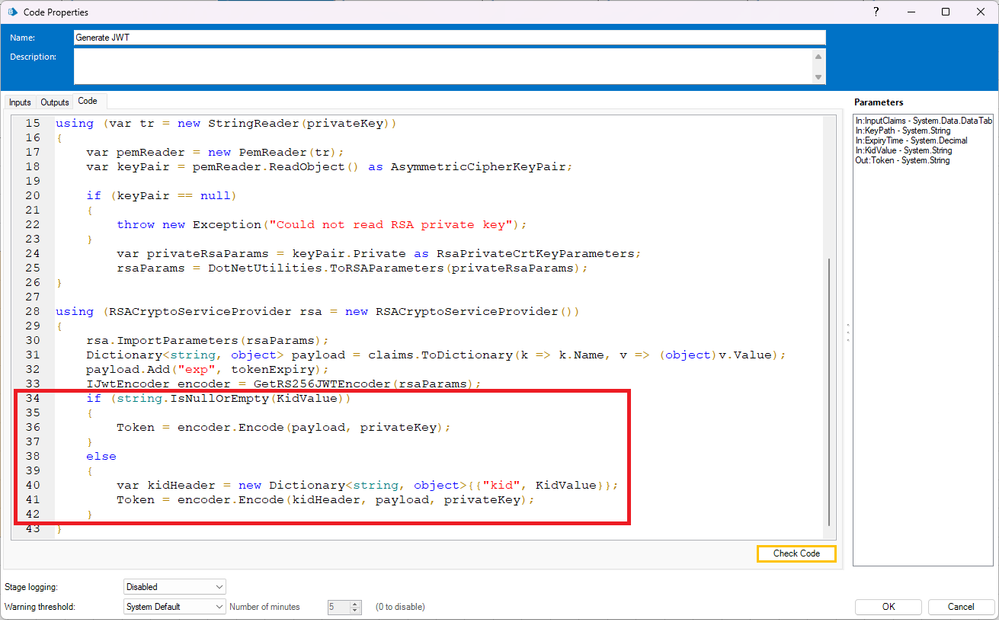Click the Help question mark in title bar
Viewport: 999px width, 620px height.
click(x=877, y=12)
